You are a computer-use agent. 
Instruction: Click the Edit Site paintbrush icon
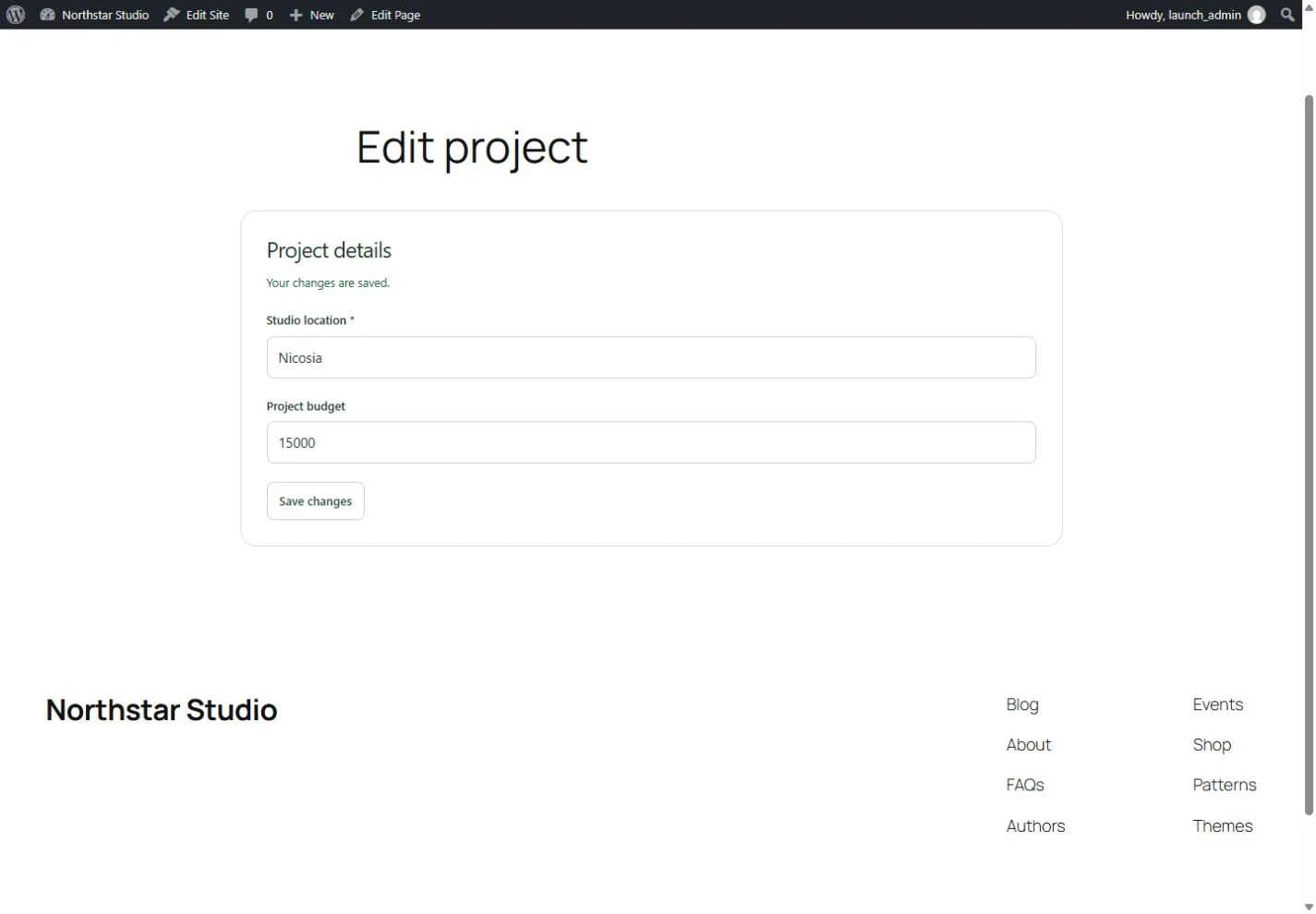point(172,15)
